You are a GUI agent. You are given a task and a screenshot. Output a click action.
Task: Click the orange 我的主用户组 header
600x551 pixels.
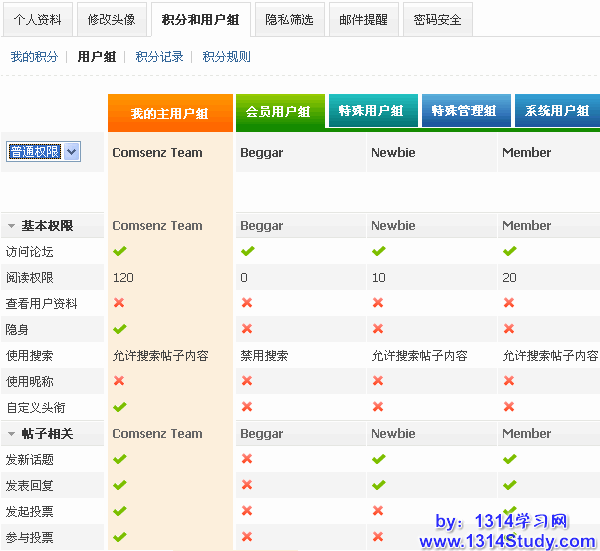[x=169, y=113]
